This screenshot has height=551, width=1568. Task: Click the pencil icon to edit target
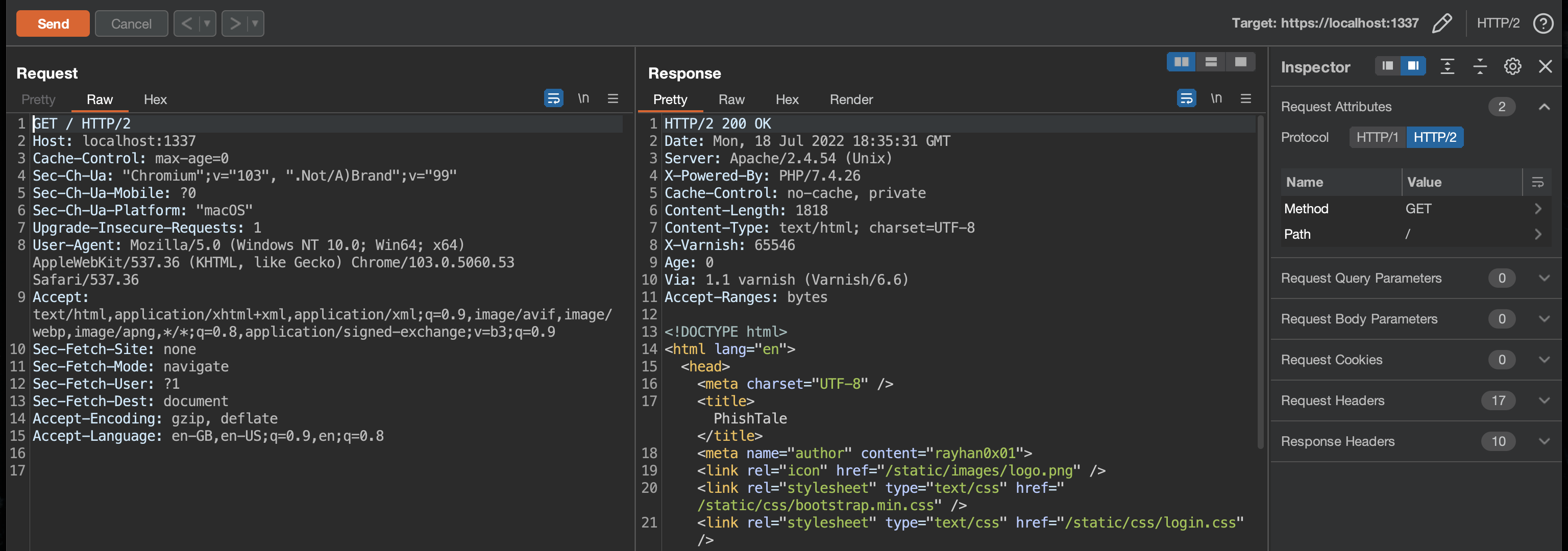tap(1441, 23)
